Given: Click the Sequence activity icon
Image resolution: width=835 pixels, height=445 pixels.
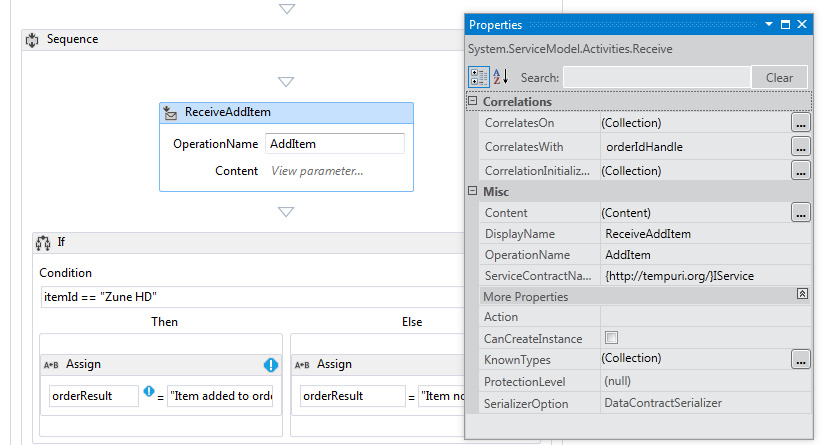Looking at the screenshot, I should tap(32, 40).
